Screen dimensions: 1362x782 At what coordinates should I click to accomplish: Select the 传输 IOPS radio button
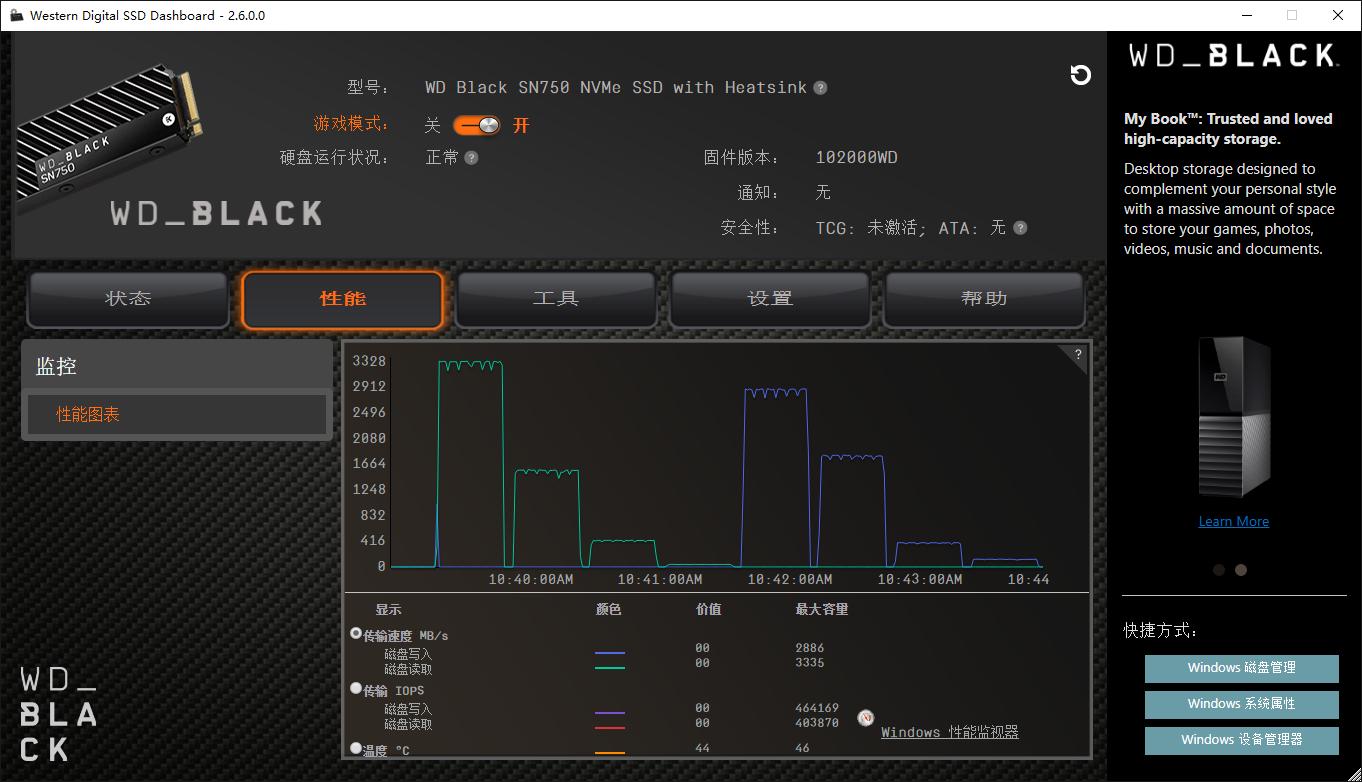(356, 689)
